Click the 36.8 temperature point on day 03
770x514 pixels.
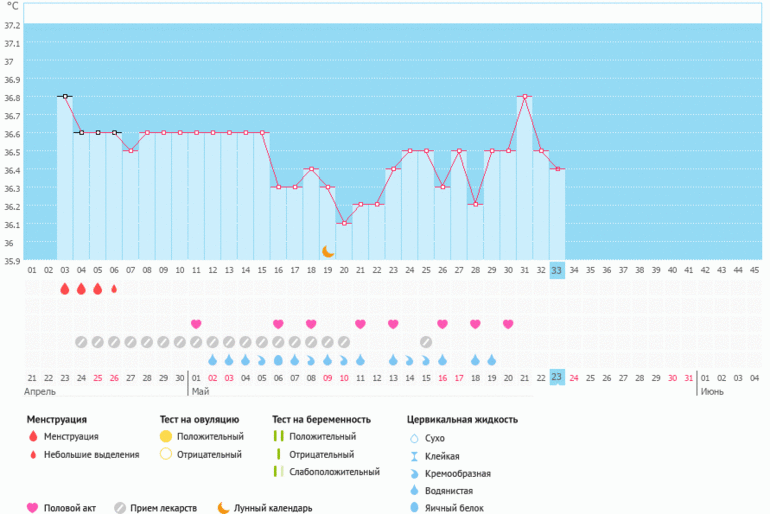pyautogui.click(x=65, y=97)
